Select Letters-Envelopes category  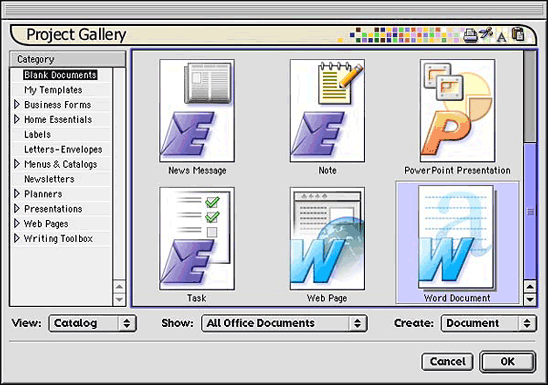(x=63, y=149)
